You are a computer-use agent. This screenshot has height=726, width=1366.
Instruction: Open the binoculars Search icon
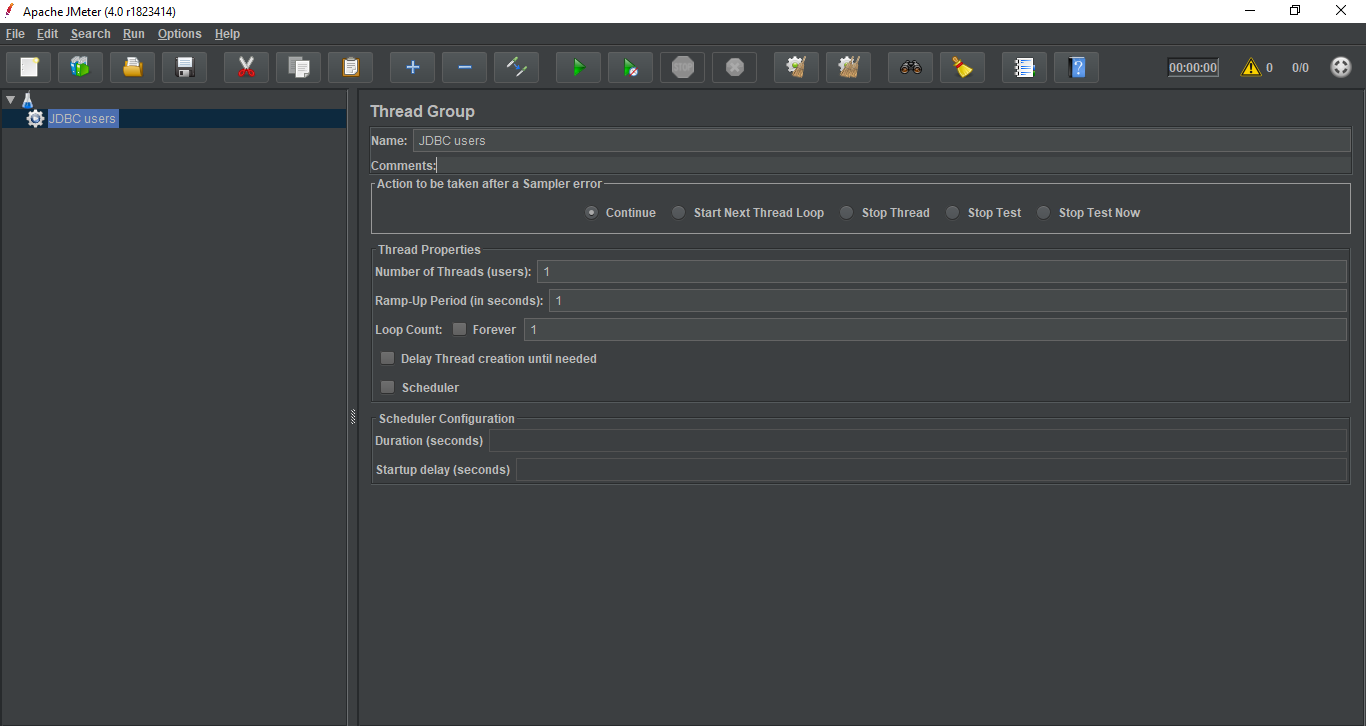[x=910, y=68]
